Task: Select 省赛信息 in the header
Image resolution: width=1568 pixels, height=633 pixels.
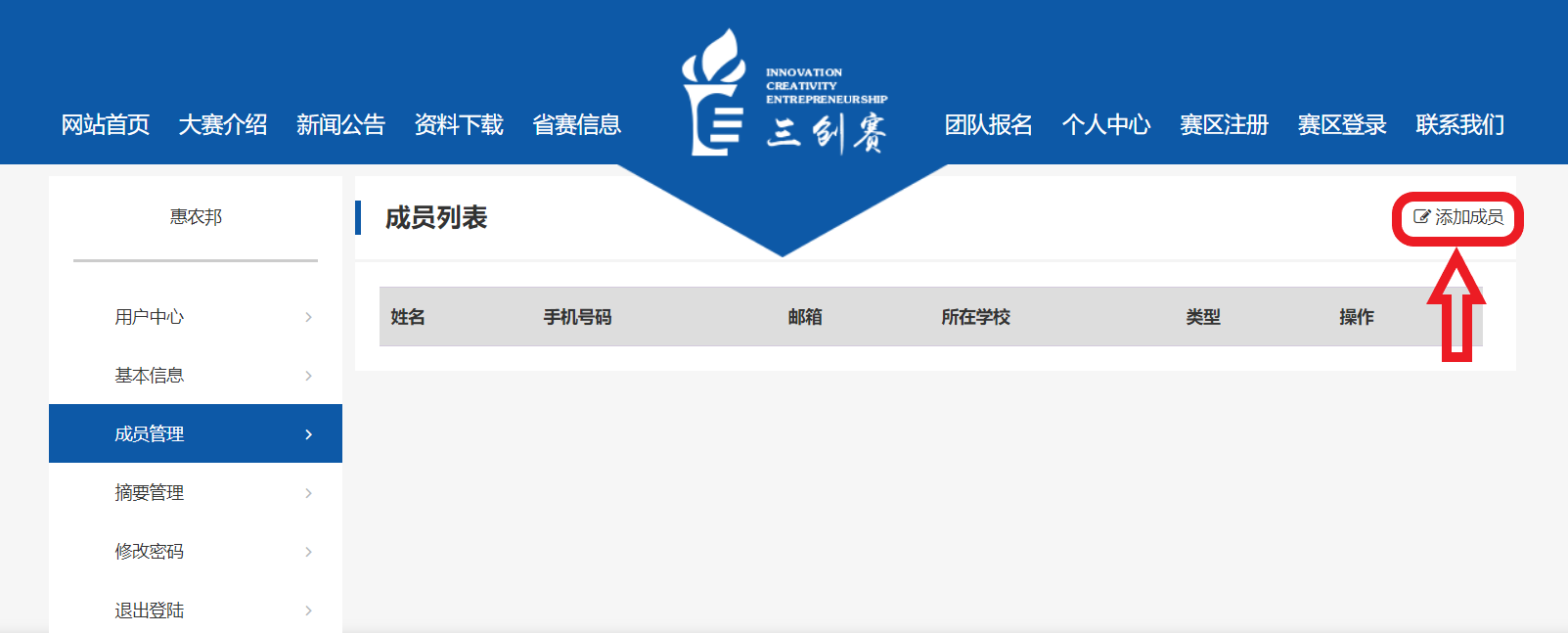Action: (x=576, y=125)
